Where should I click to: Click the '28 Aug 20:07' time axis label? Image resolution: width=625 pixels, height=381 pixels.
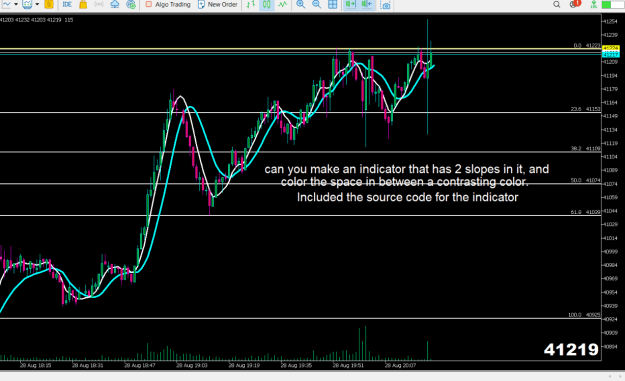point(401,365)
